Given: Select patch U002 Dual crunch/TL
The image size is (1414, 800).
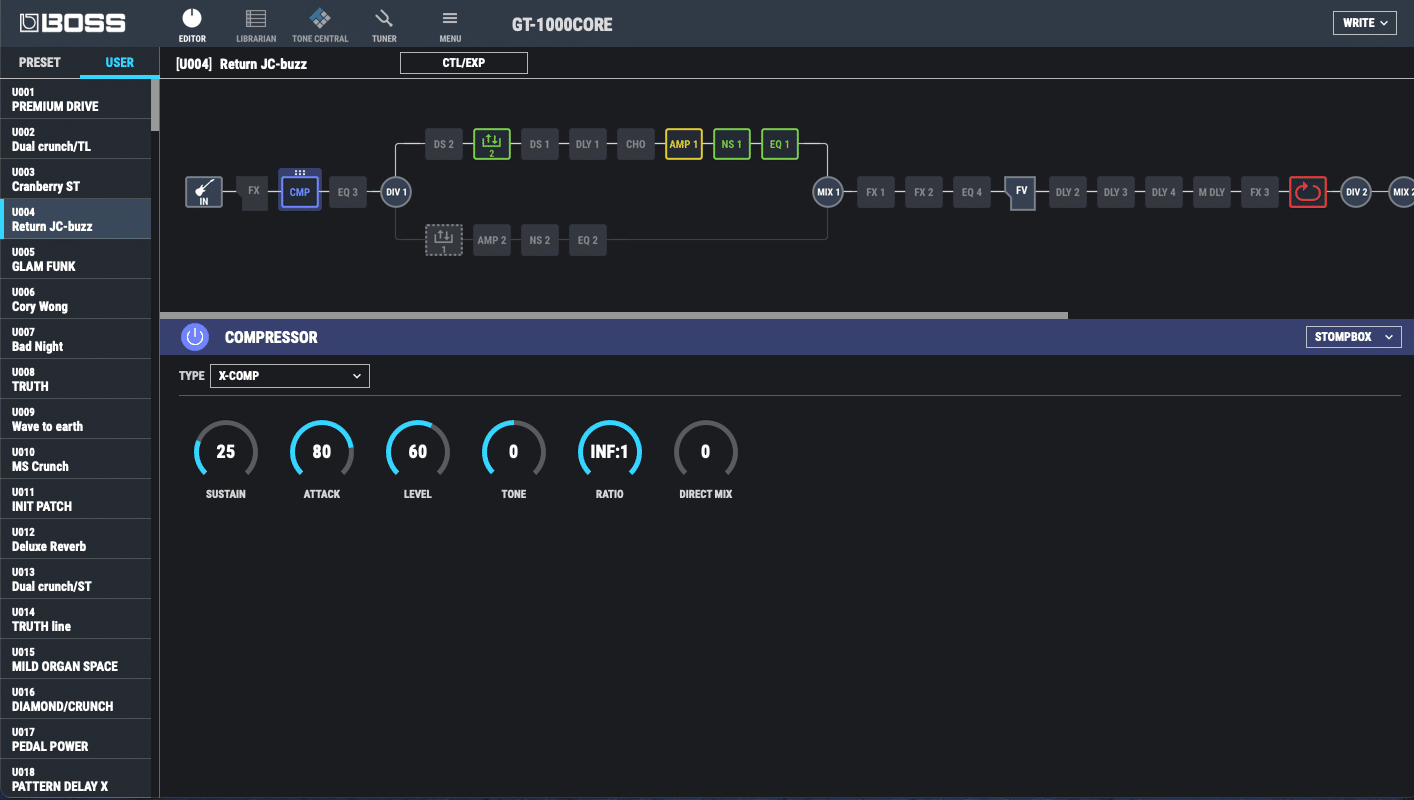Looking at the screenshot, I should 75,139.
